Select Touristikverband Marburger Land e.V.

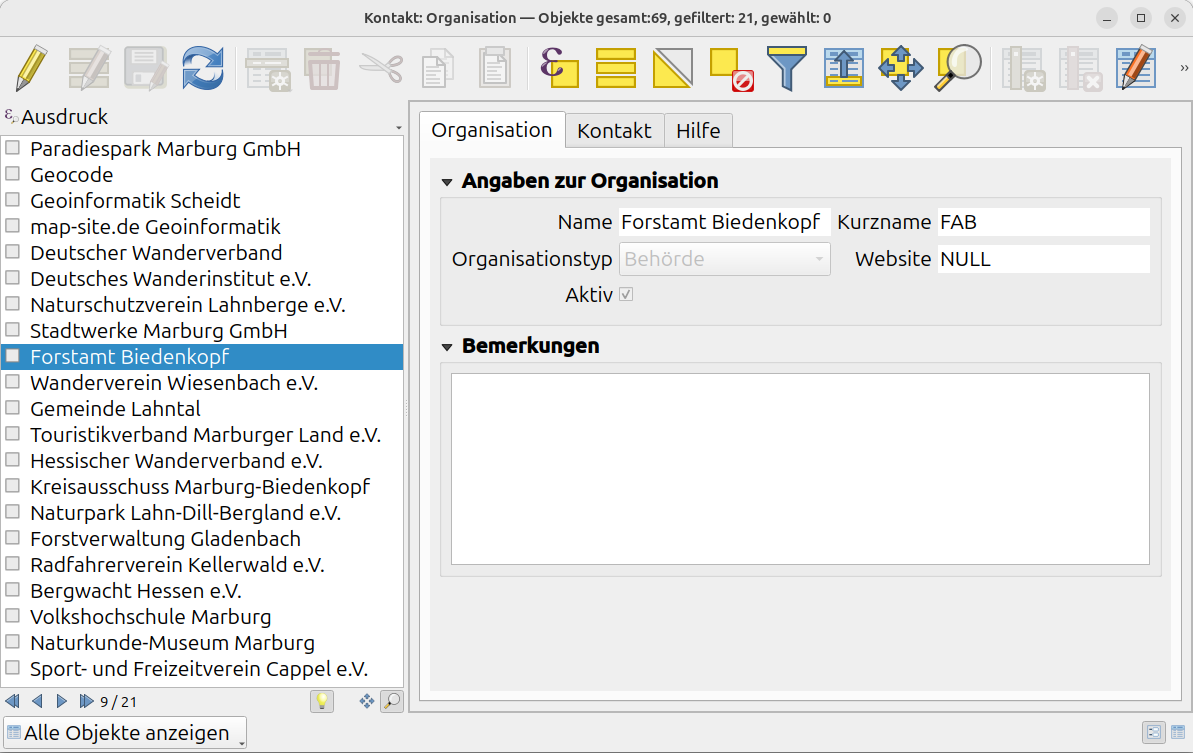pos(202,434)
